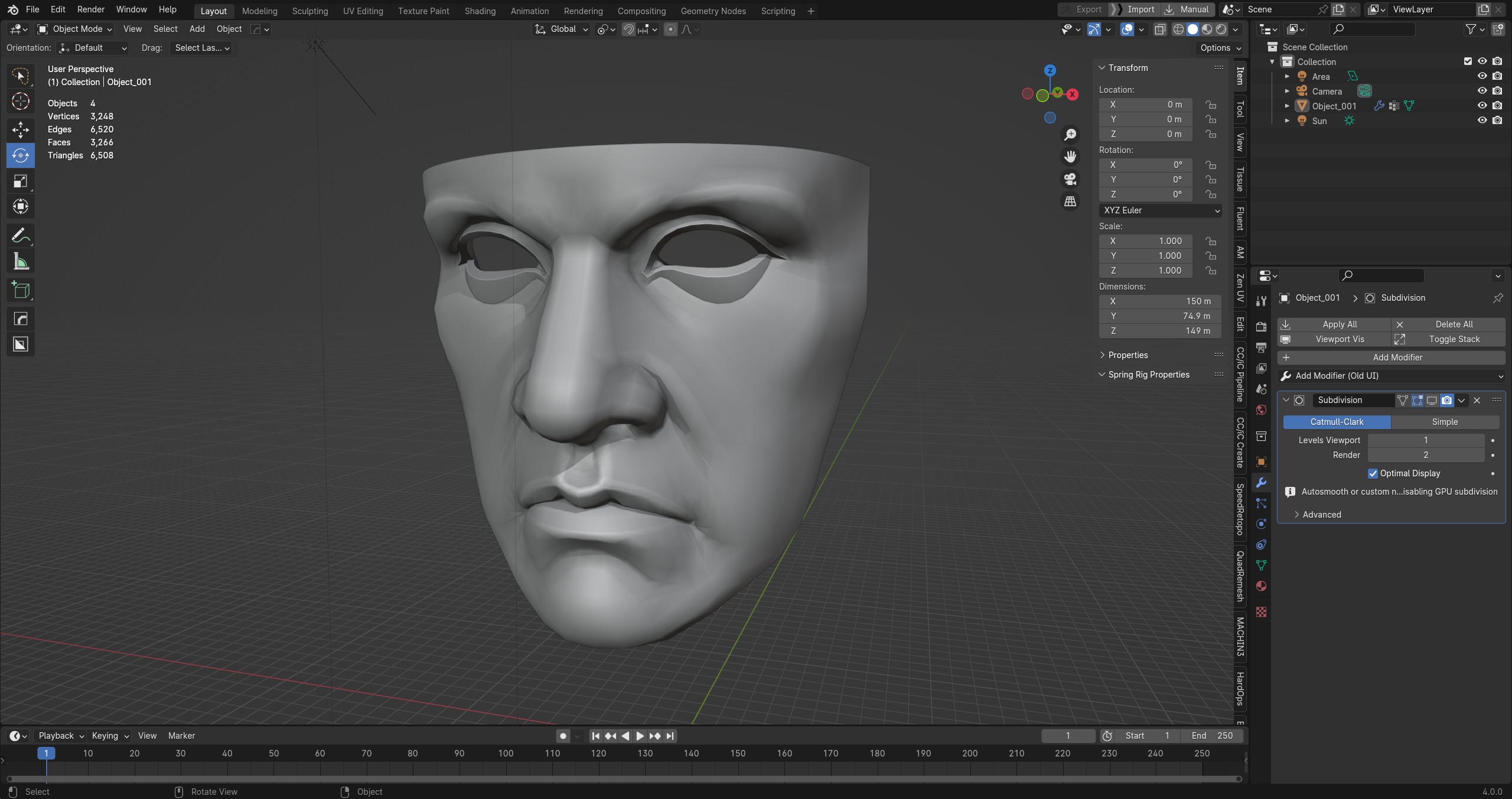The width and height of the screenshot is (1512, 799).
Task: Toggle Subdivision modifier edit mode display
Action: tap(1417, 400)
